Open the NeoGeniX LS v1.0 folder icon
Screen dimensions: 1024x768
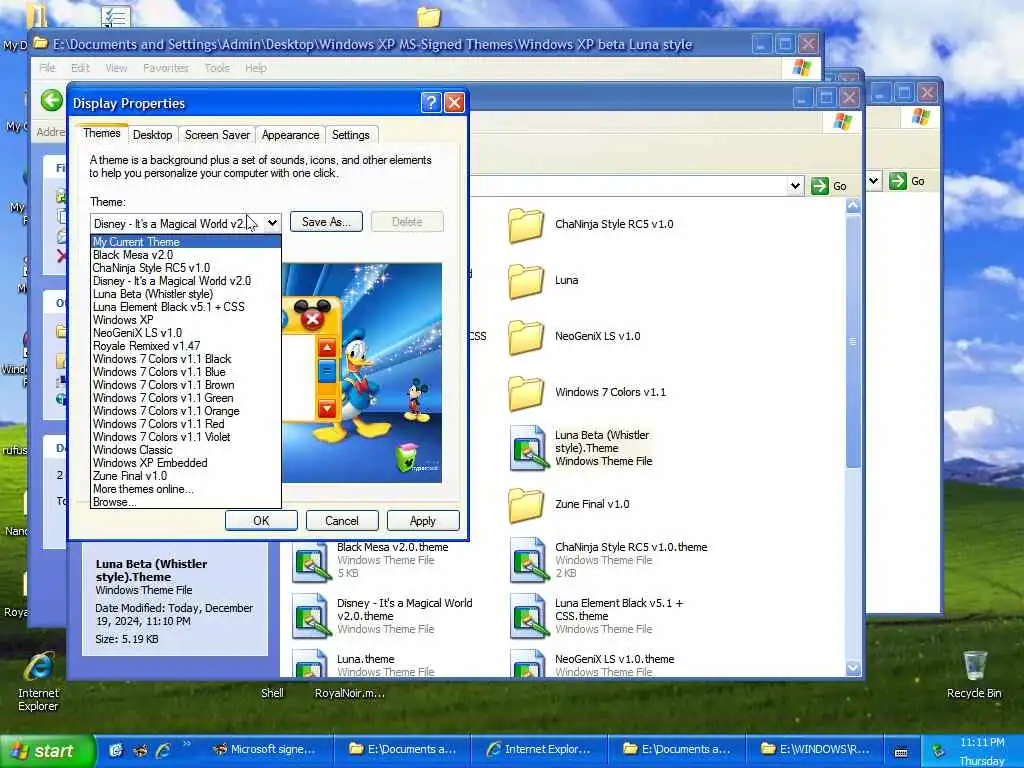tap(526, 337)
